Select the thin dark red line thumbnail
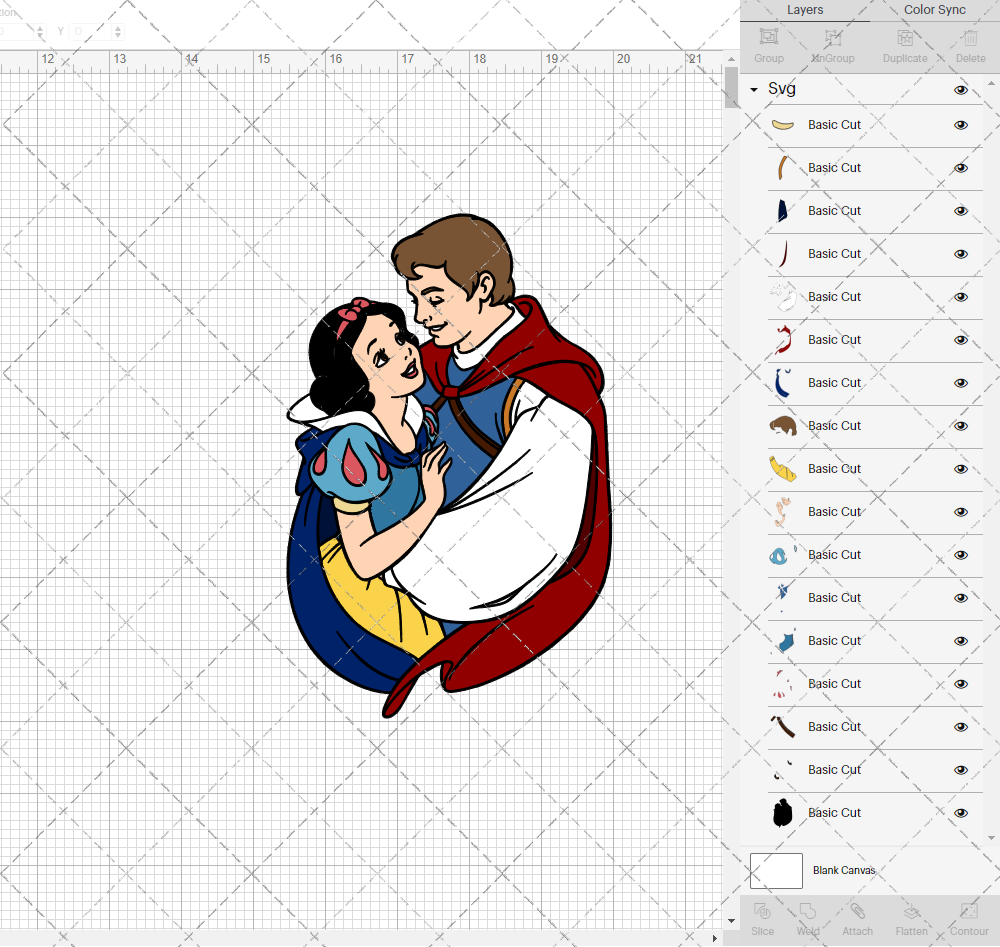 (x=783, y=254)
